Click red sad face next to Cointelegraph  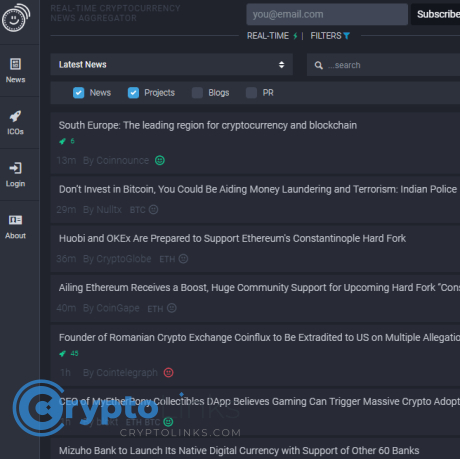(169, 372)
